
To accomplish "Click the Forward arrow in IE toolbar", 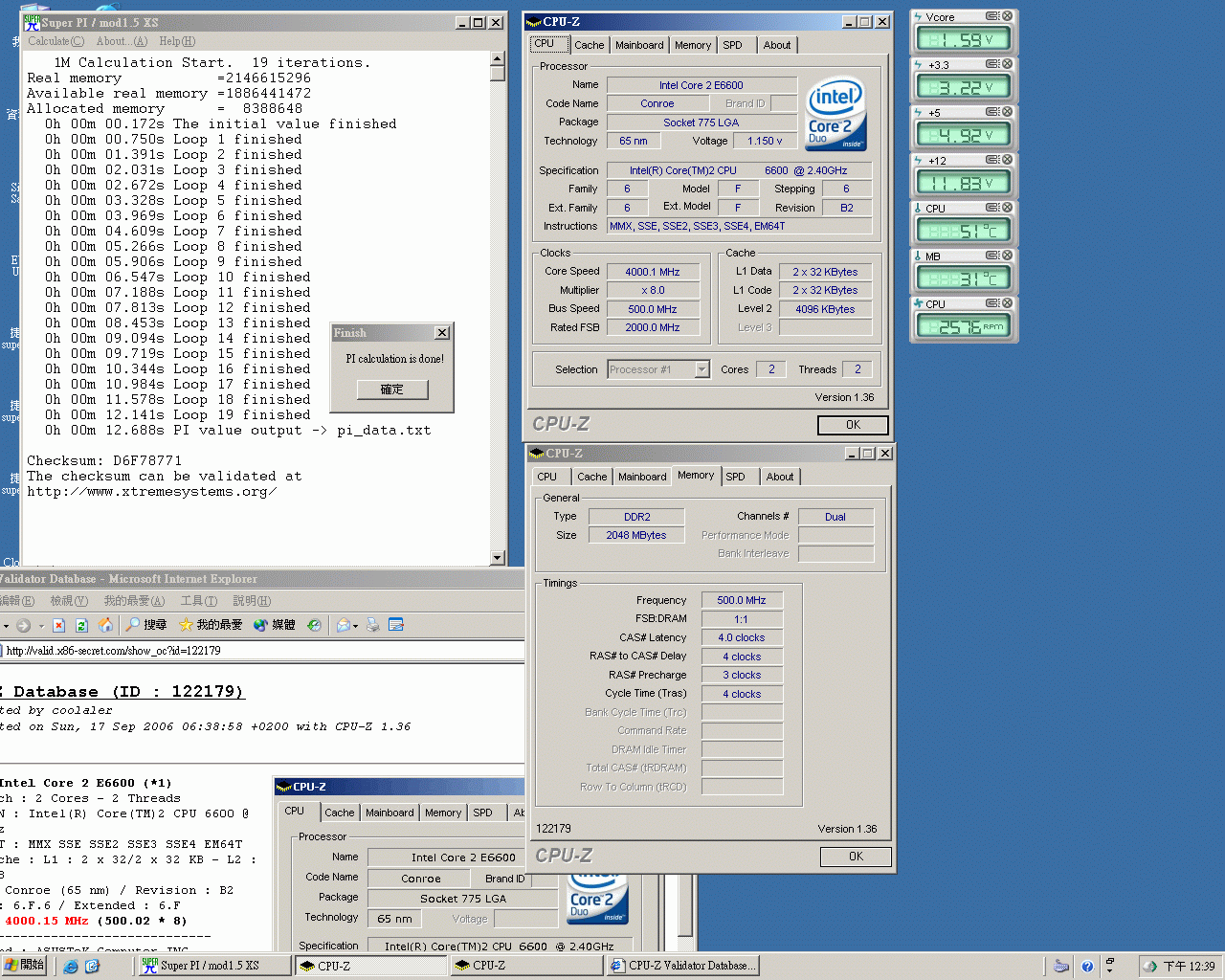I will pyautogui.click(x=24, y=625).
